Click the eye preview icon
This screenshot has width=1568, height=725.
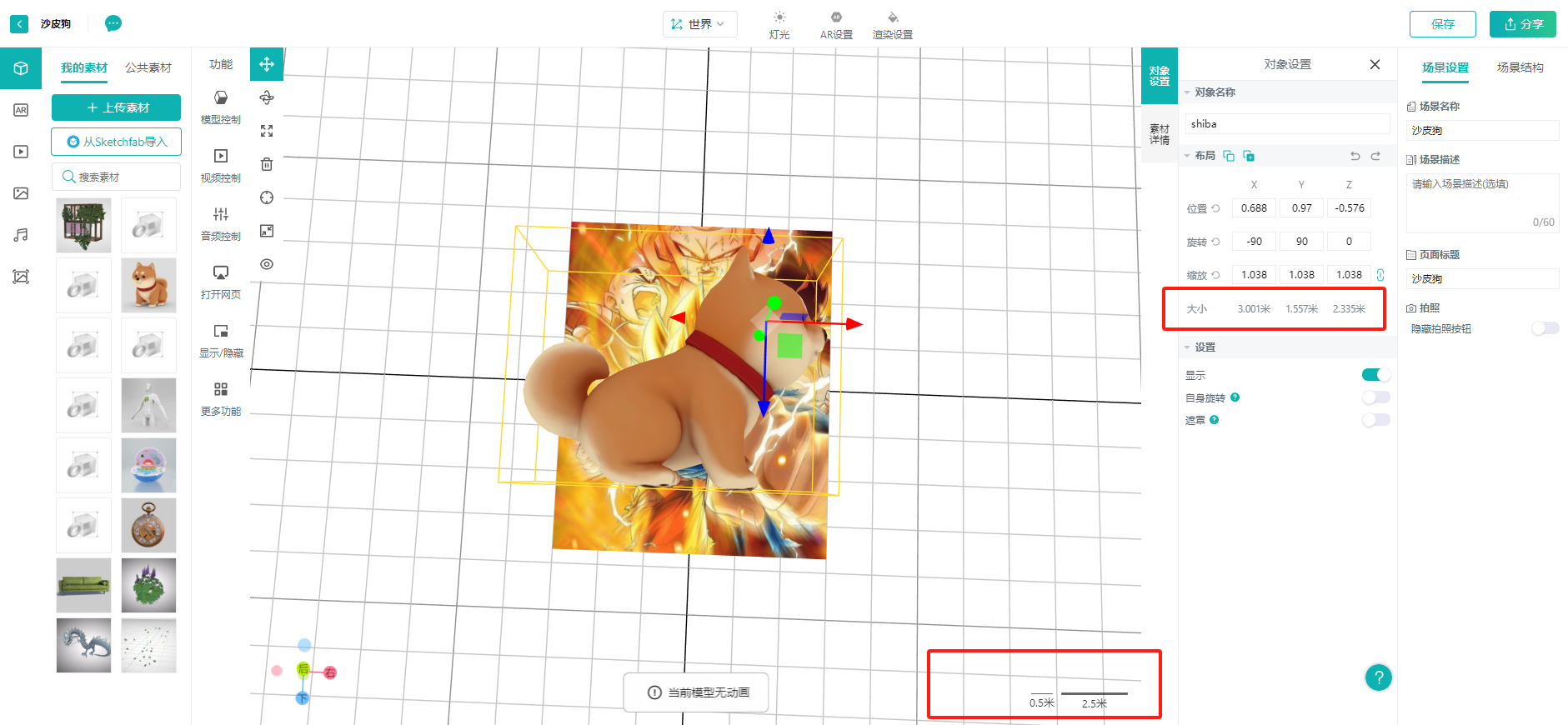267,264
